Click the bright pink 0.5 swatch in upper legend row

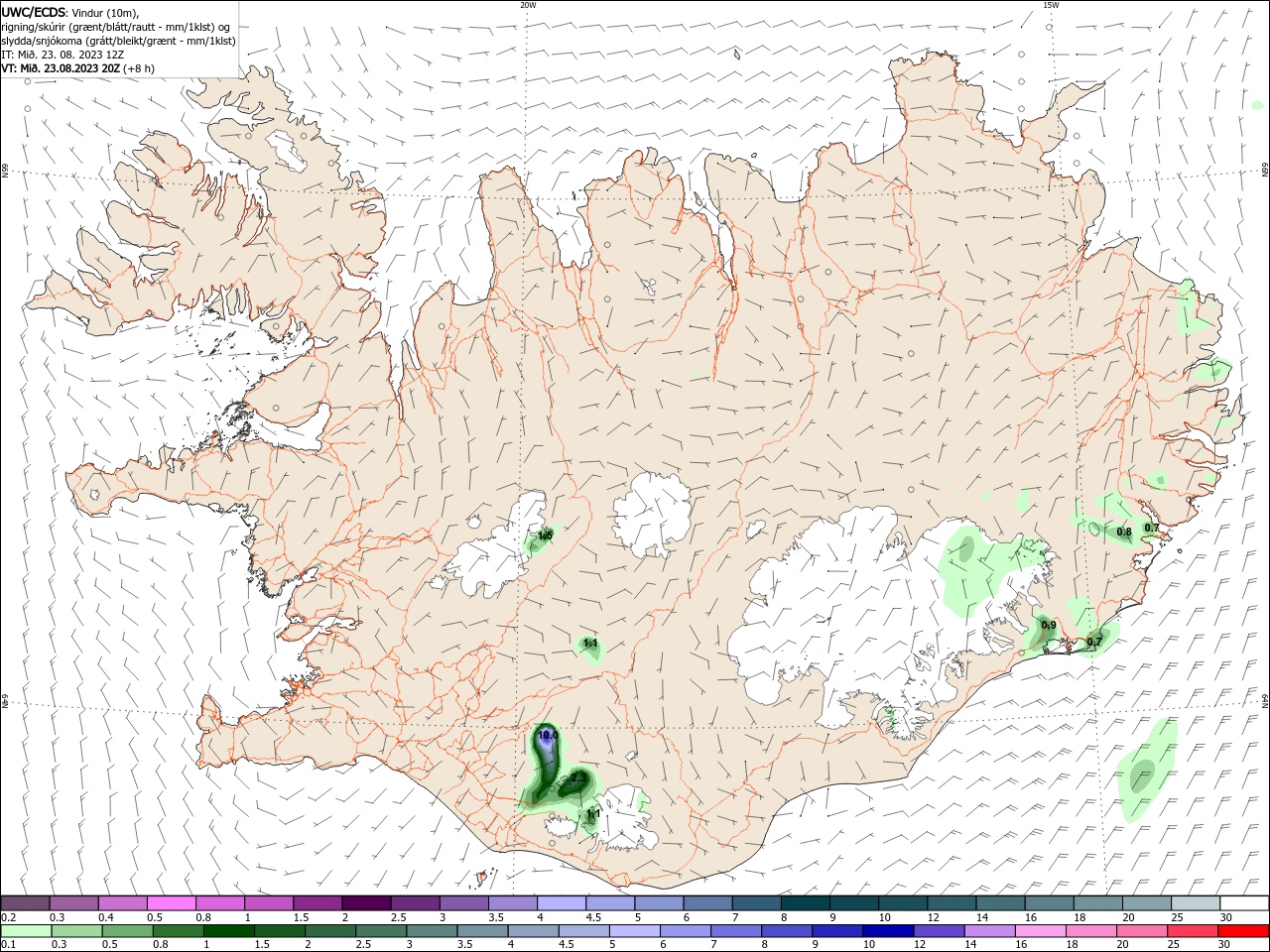(171, 902)
